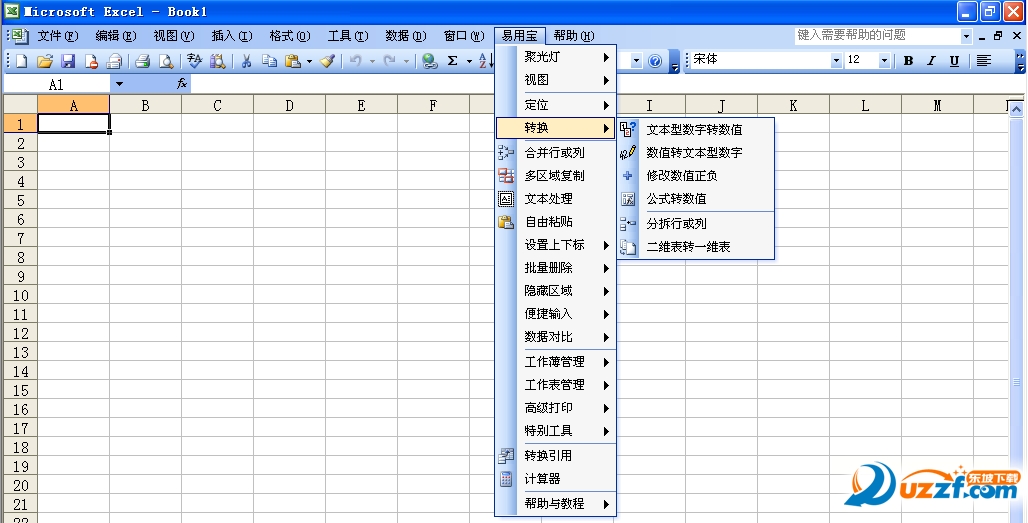Click 转换引用 menu item
The image size is (1028, 523).
556,455
